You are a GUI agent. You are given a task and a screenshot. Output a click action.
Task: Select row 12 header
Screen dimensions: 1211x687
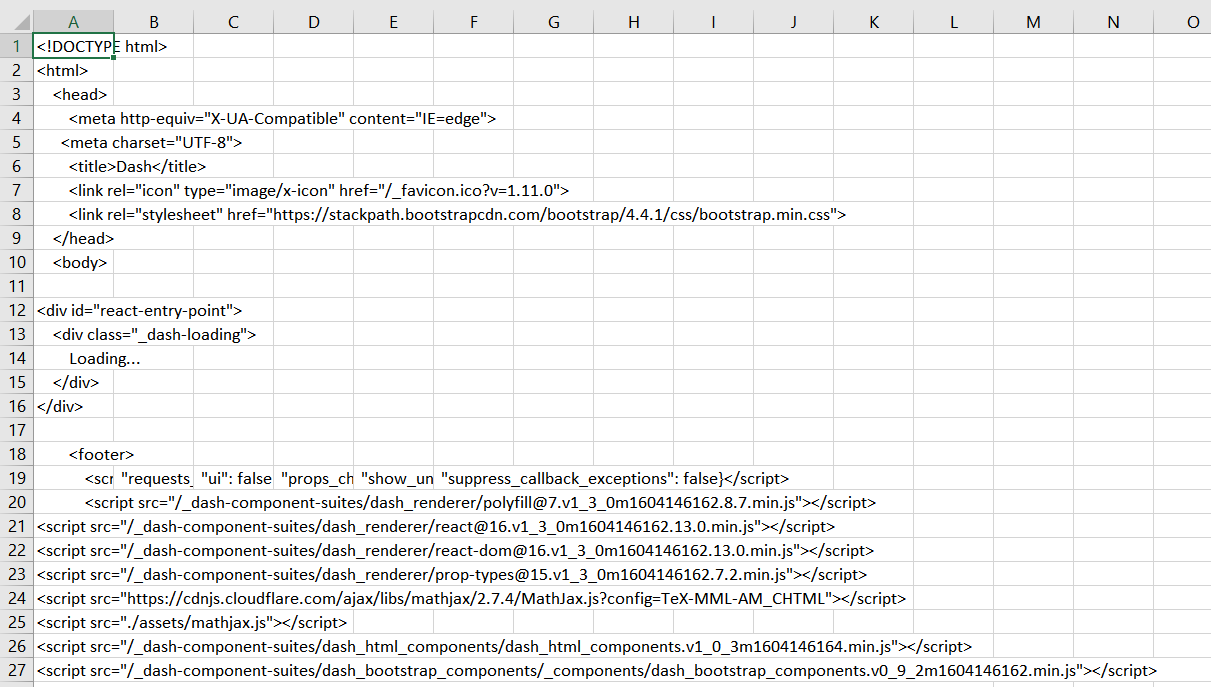(17, 310)
